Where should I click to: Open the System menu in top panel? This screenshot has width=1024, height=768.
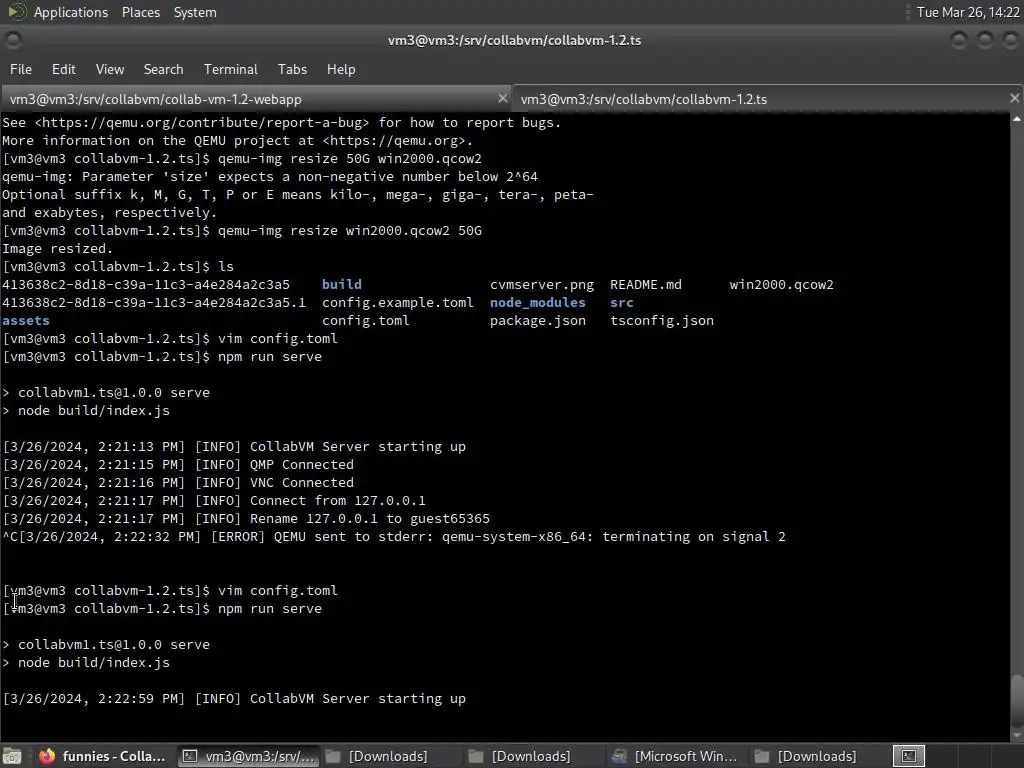click(x=195, y=12)
